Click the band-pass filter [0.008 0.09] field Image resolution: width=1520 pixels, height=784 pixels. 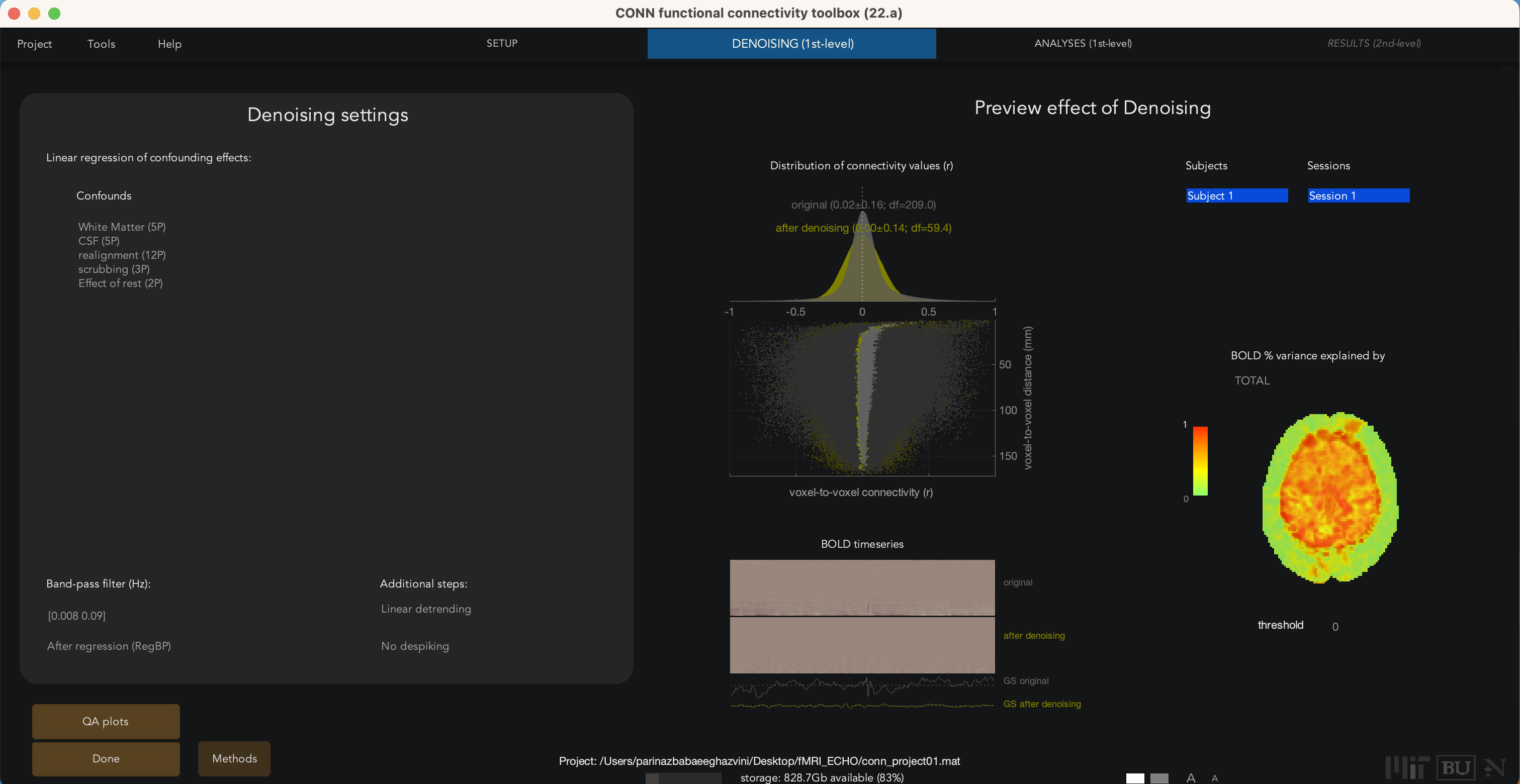pos(77,616)
